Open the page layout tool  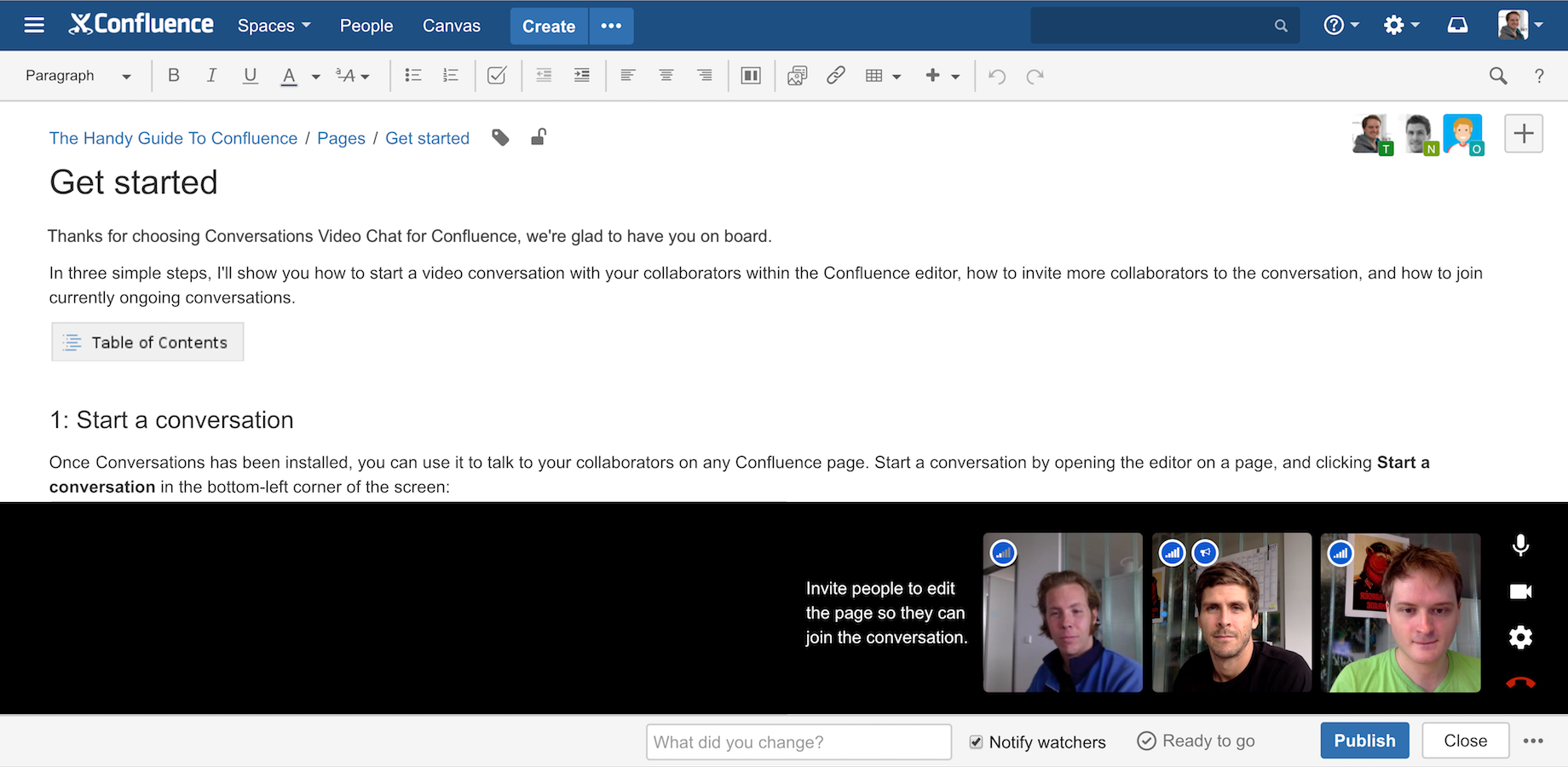click(x=751, y=76)
